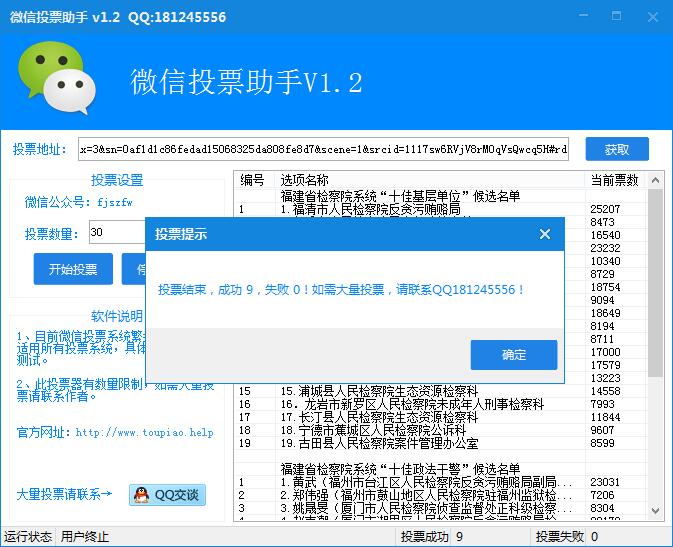This screenshot has width=673, height=547.
Task: Click the 编号 column header
Action: click(253, 179)
